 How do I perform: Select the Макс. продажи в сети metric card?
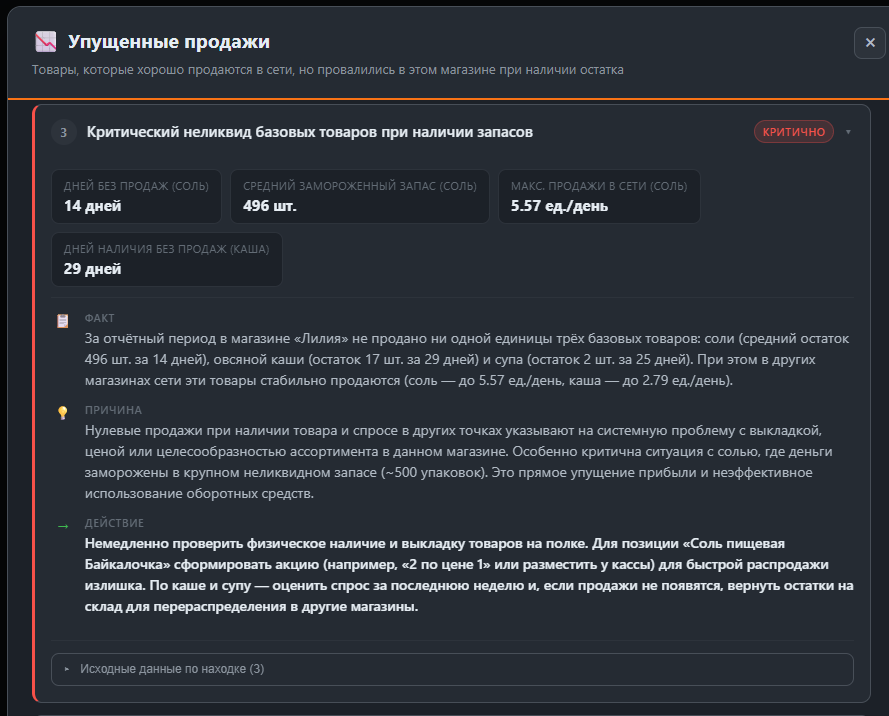click(599, 197)
